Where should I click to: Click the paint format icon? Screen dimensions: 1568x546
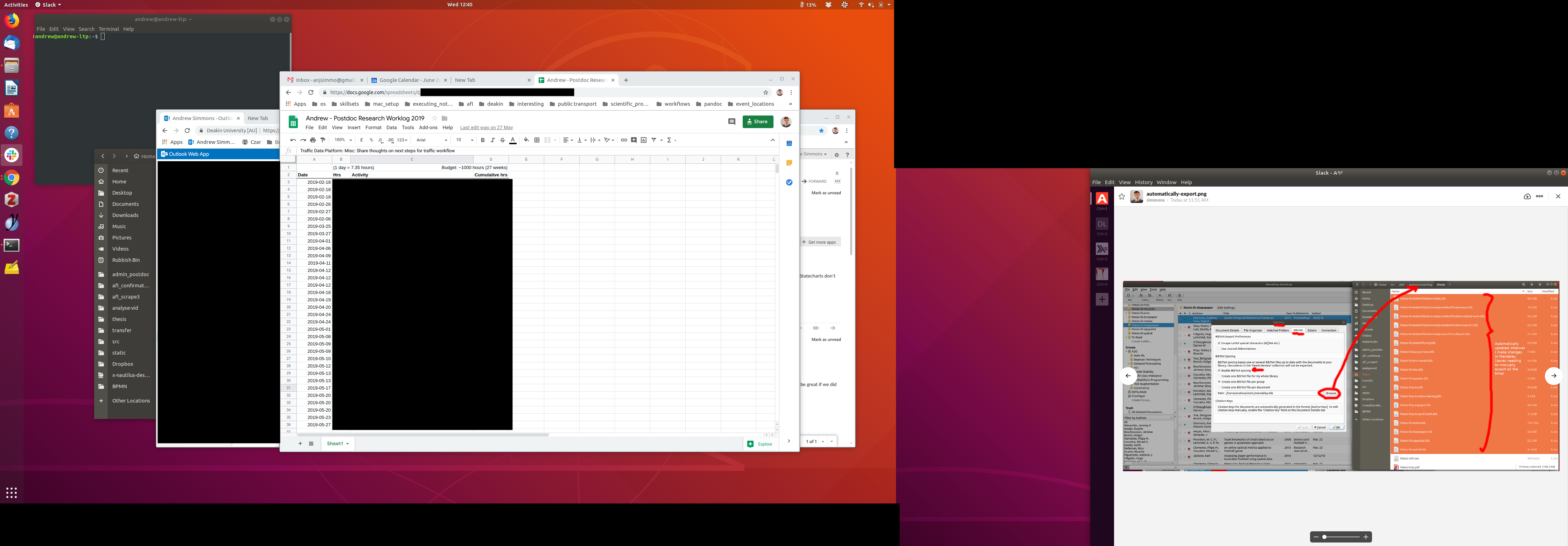tap(323, 140)
